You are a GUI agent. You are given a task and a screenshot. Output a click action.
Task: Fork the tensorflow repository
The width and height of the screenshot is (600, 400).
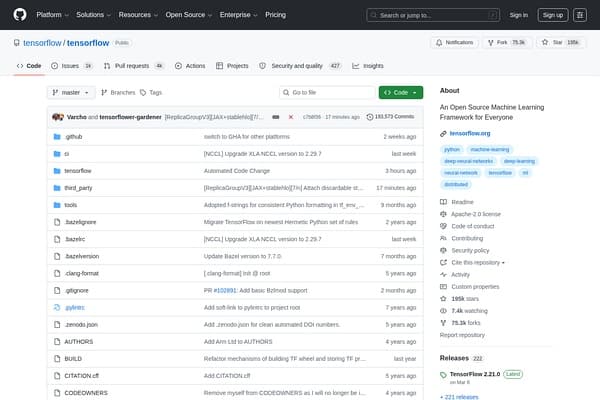(506, 42)
